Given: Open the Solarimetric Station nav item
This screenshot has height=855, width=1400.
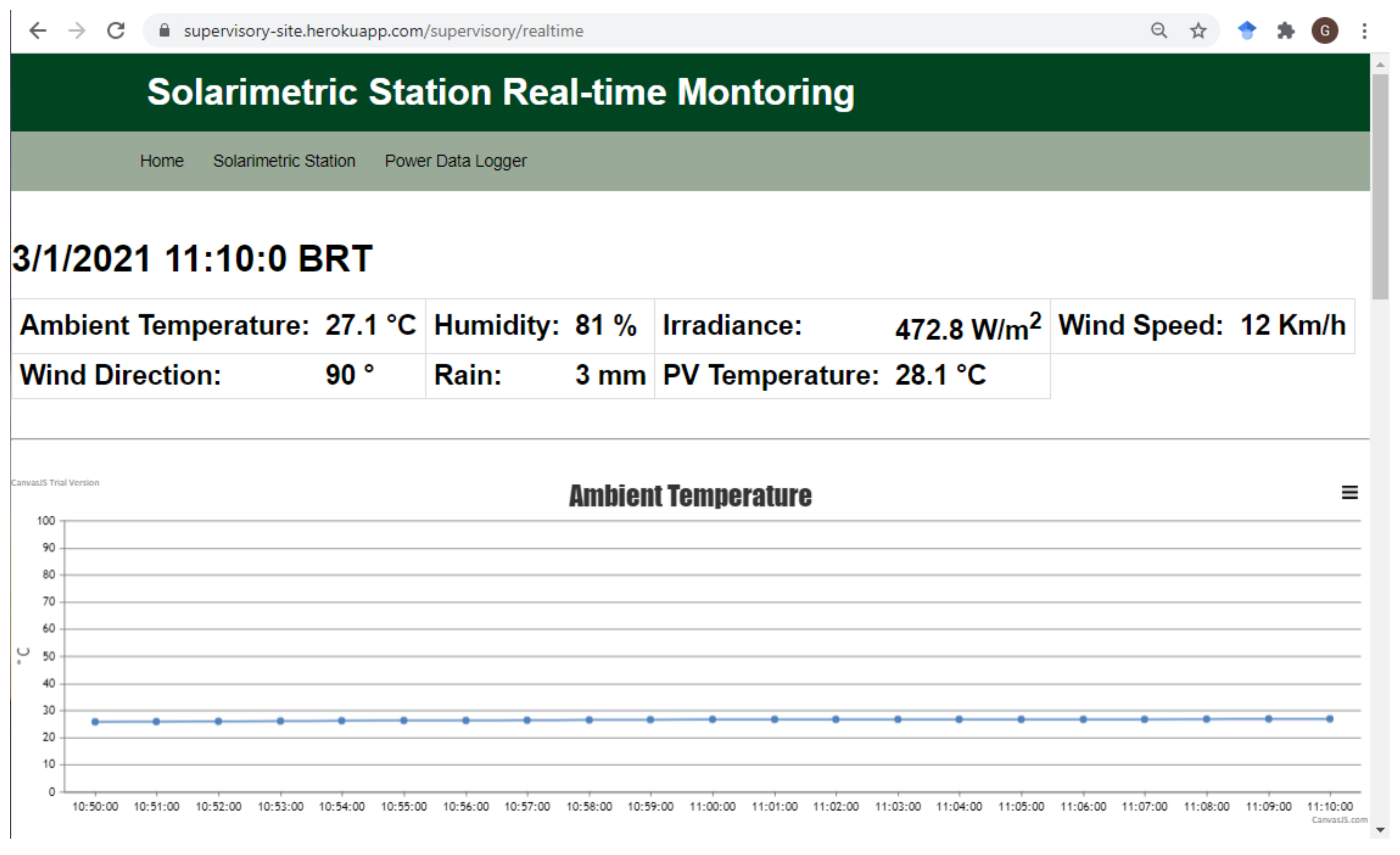Looking at the screenshot, I should 284,161.
